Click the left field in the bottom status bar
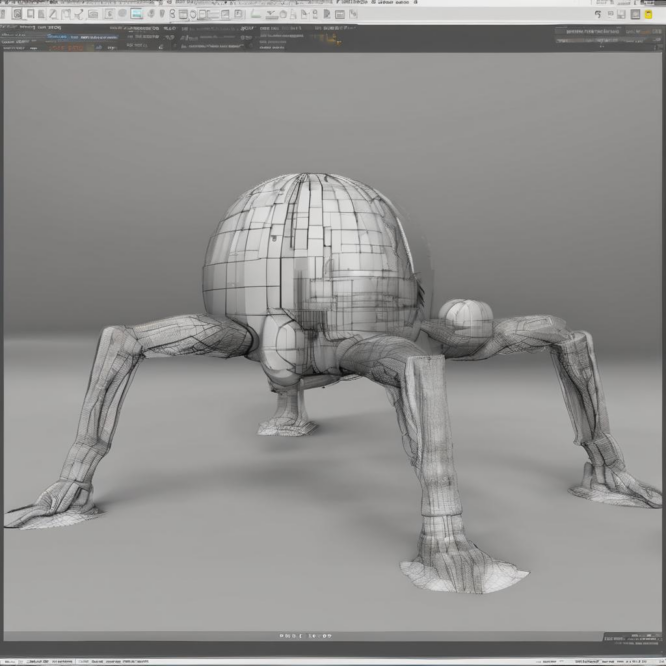This screenshot has width=666, height=666. tap(40, 661)
